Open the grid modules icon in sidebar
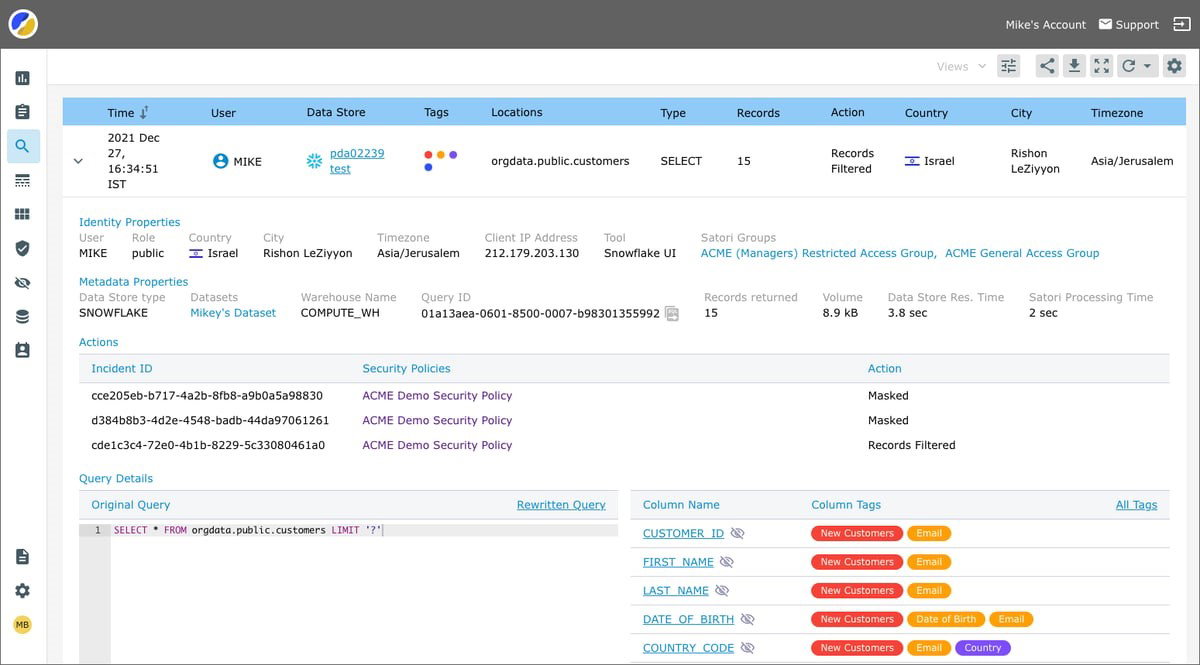Viewport: 1200px width, 665px height. click(x=23, y=214)
